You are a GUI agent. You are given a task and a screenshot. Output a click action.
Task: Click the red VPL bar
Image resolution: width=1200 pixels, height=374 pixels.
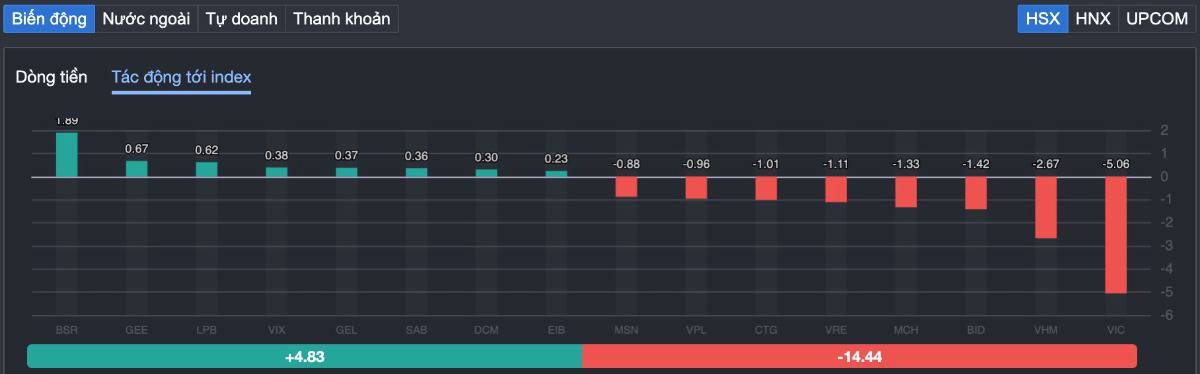pos(696,188)
